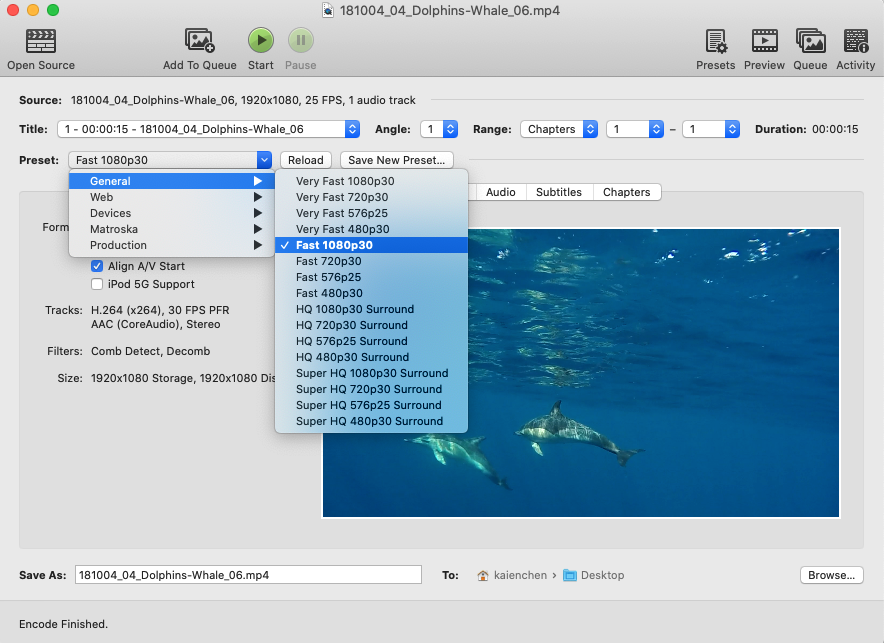Click the file icon in the title bar
This screenshot has height=643, width=884.
click(328, 10)
